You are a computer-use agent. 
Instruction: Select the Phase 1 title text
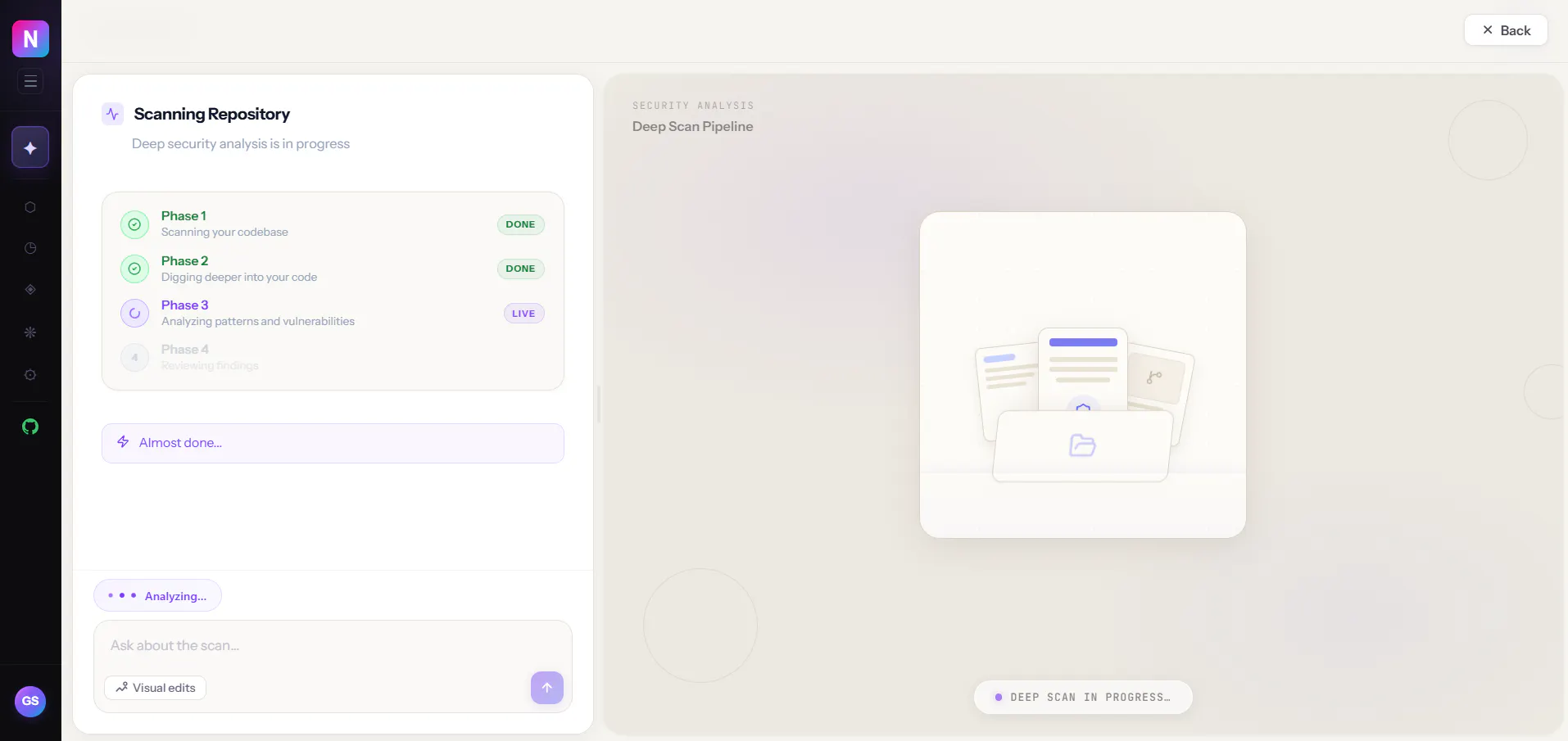click(x=184, y=216)
